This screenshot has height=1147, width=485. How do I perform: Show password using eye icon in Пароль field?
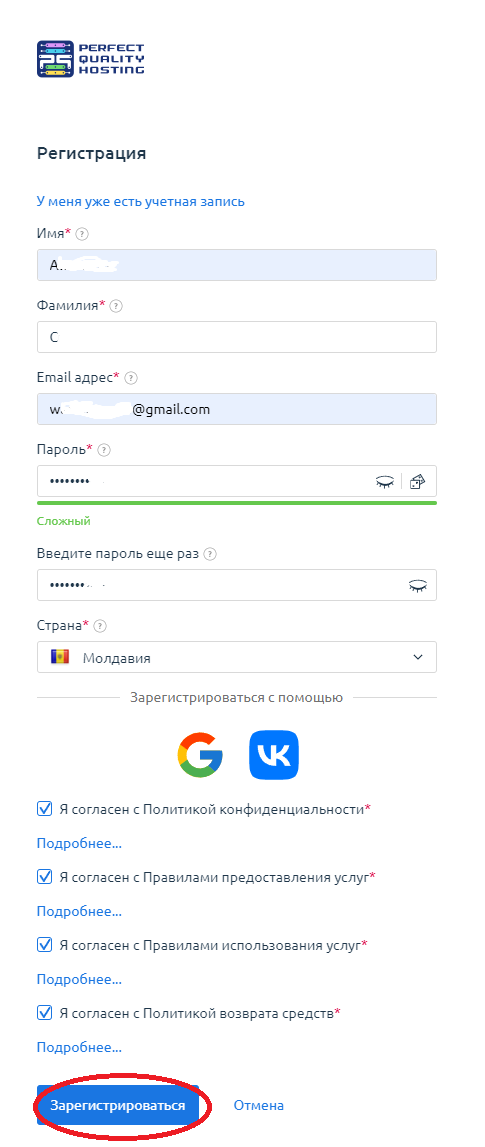pos(385,481)
